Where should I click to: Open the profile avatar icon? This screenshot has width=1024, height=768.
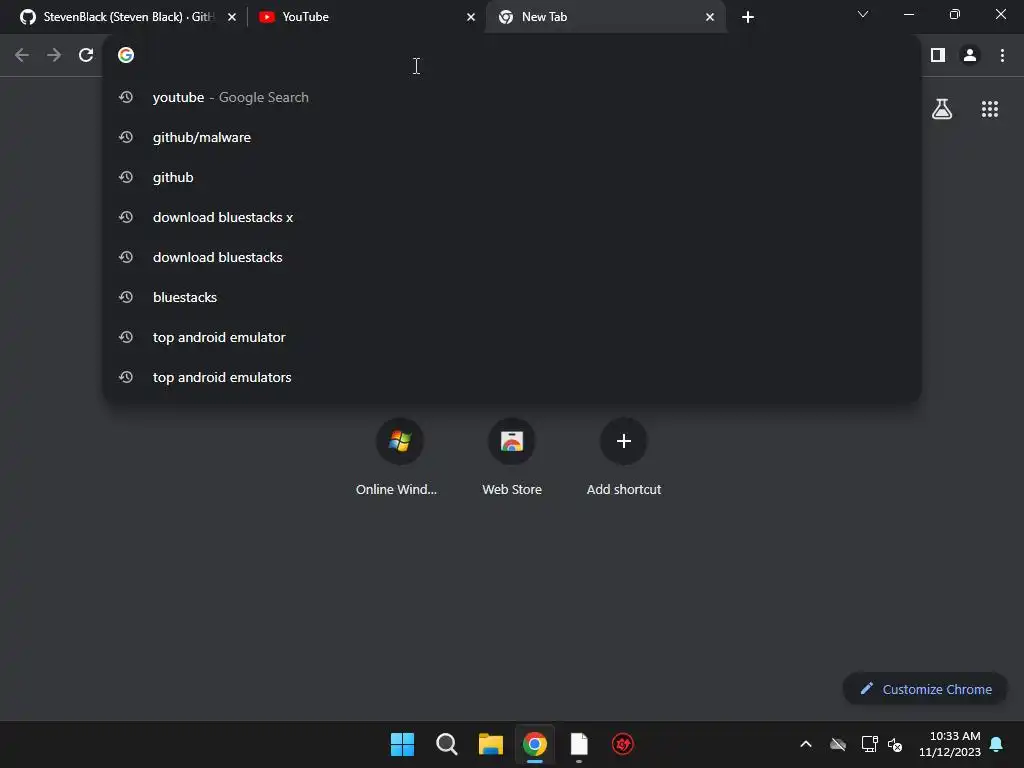[x=970, y=56]
